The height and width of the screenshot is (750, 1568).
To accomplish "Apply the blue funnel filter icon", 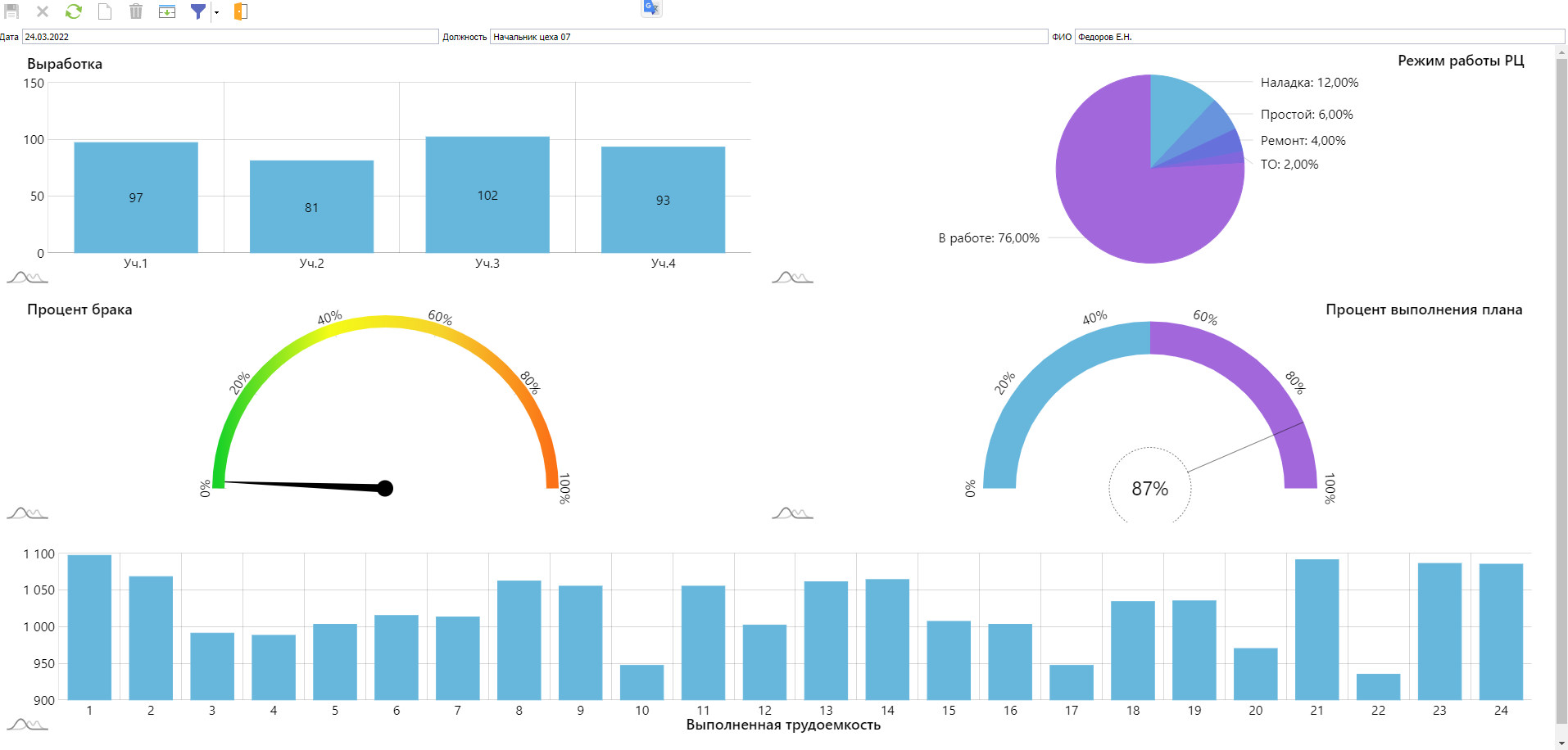I will pos(197,11).
